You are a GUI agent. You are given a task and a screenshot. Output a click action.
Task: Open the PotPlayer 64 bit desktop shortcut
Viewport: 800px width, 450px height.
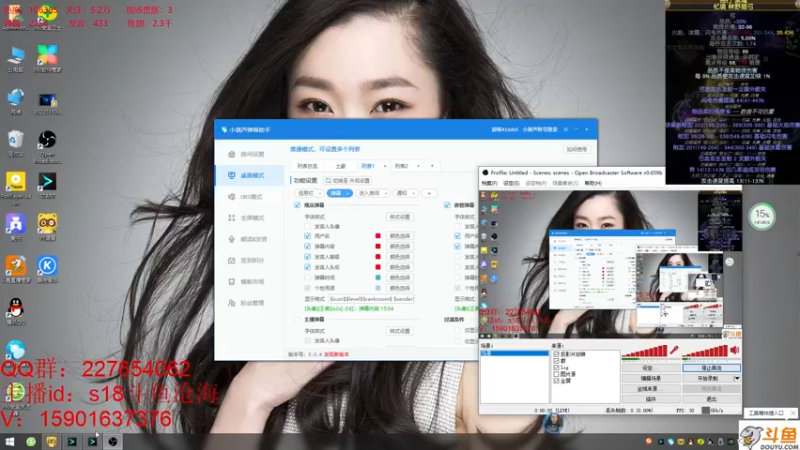coord(15,189)
